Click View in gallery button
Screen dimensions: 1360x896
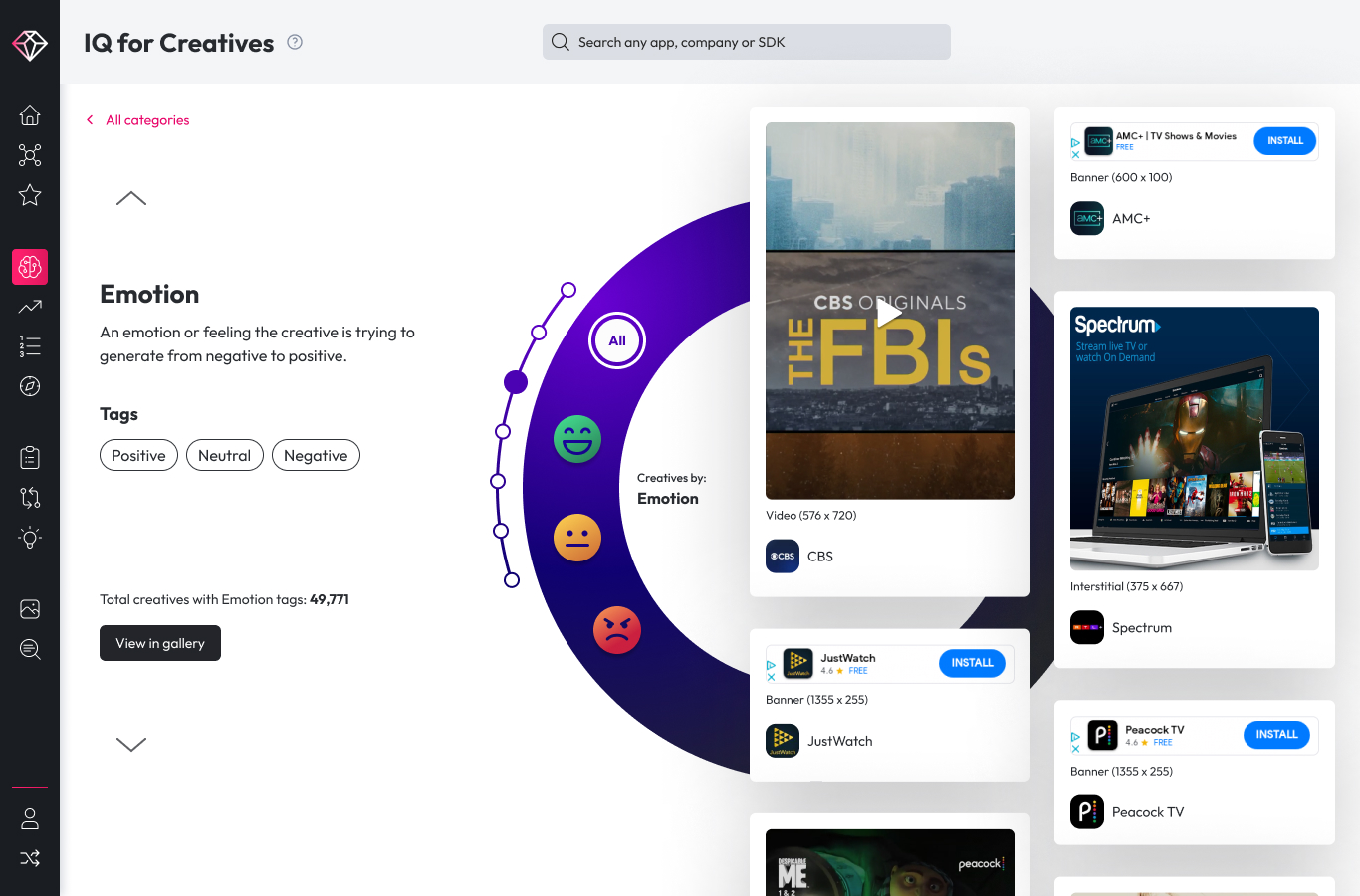(160, 643)
